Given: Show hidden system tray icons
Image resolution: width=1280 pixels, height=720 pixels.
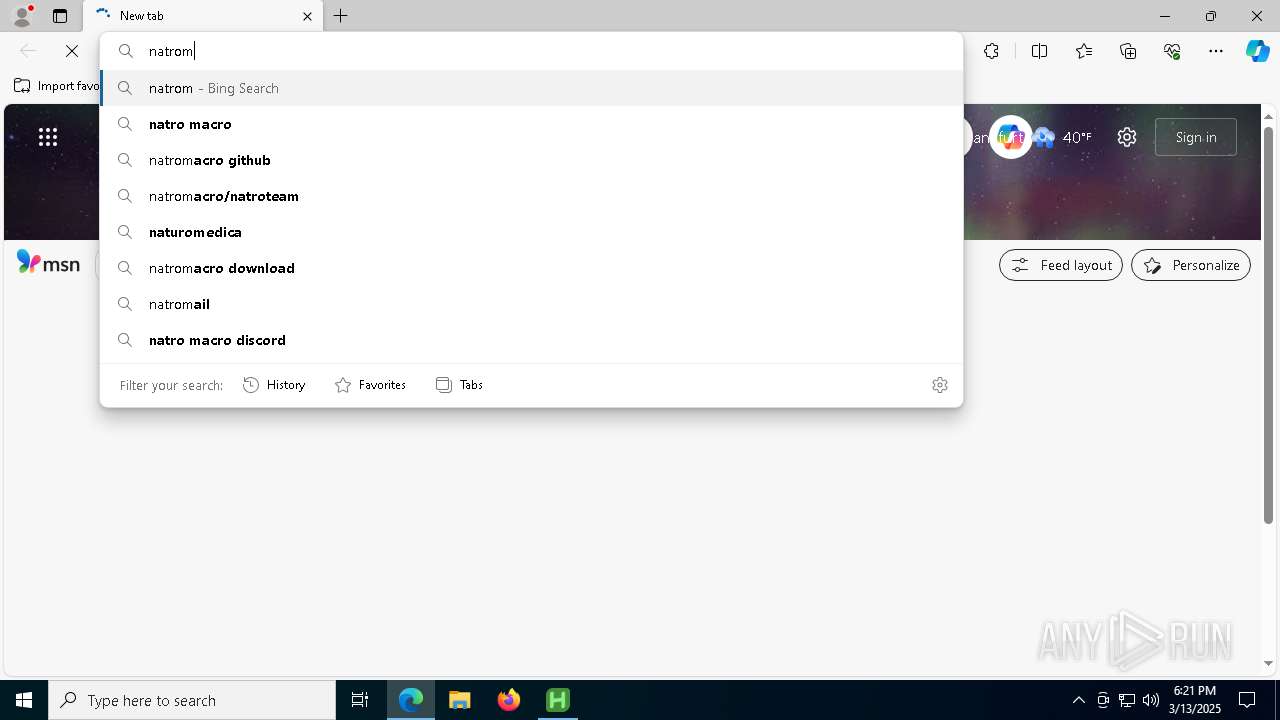Looking at the screenshot, I should pyautogui.click(x=1078, y=700).
